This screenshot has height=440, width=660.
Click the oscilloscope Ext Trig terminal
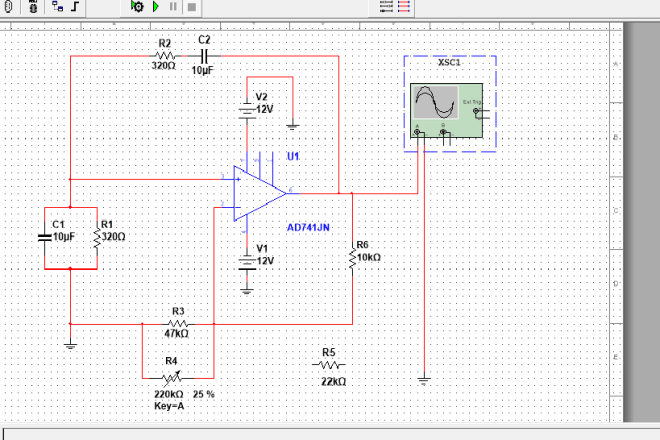point(476,111)
